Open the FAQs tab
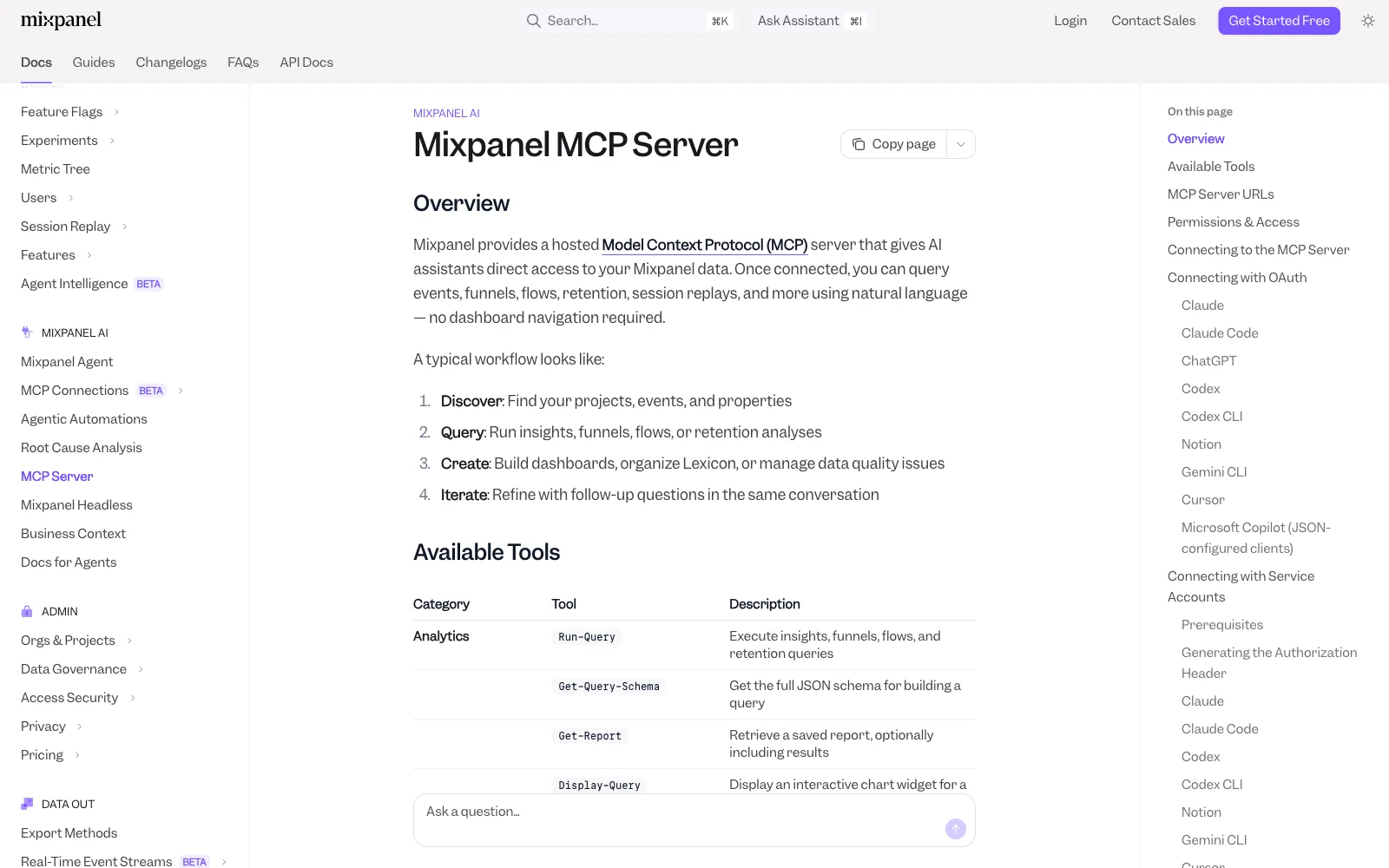1389x868 pixels. click(243, 62)
